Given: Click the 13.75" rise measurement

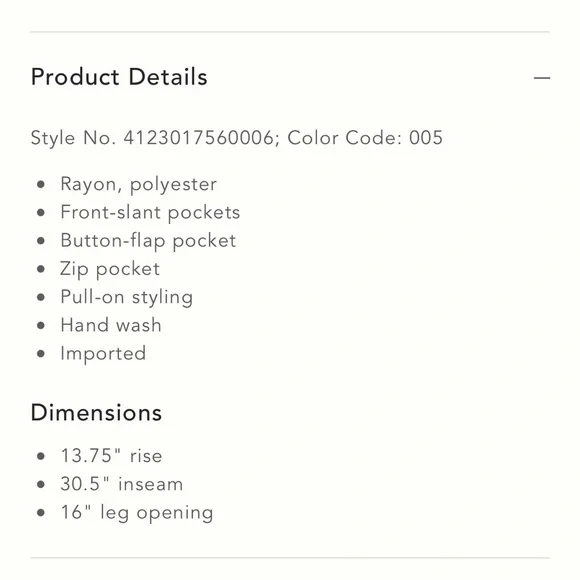Looking at the screenshot, I should tap(111, 456).
